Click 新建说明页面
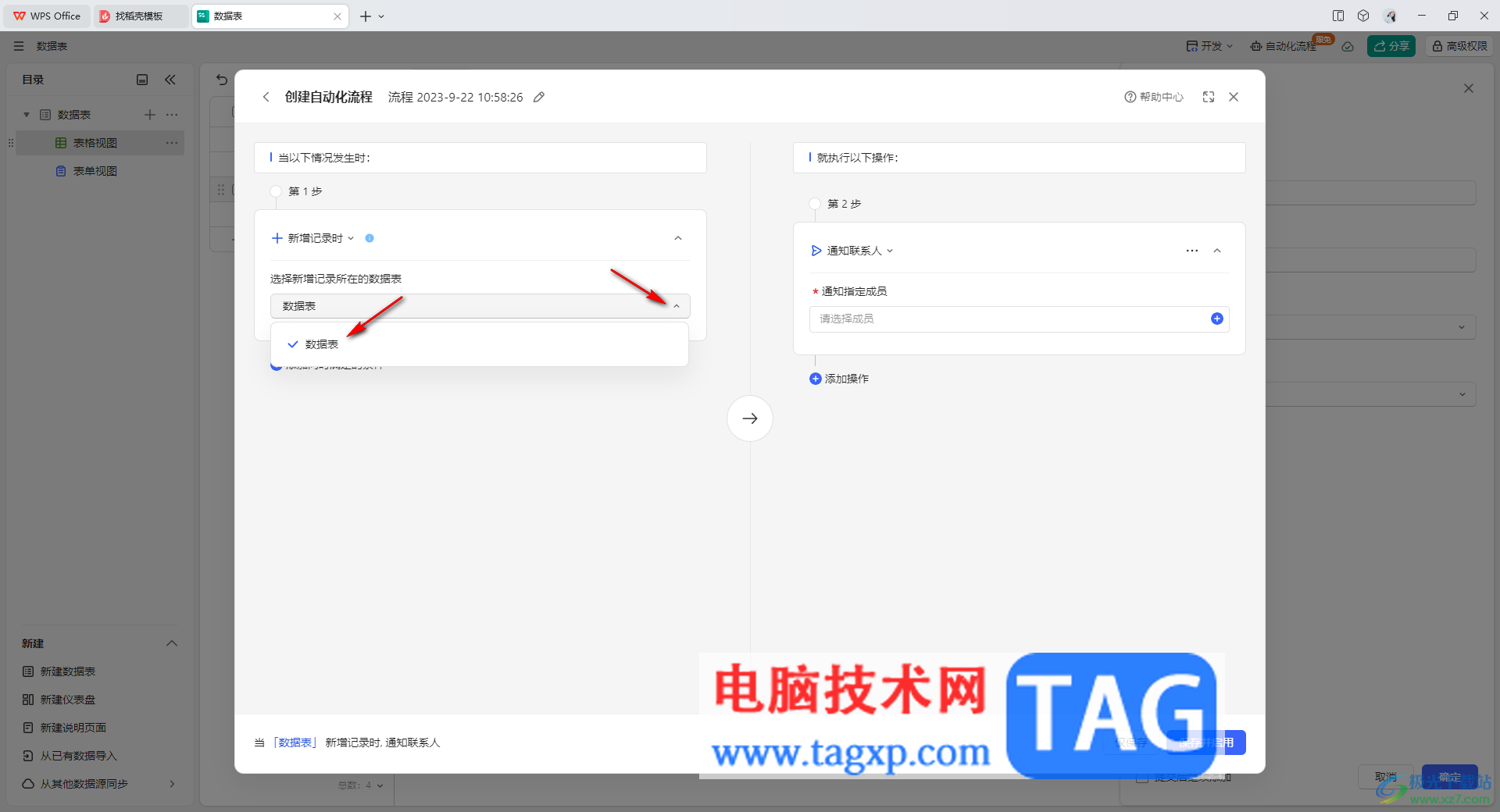1500x812 pixels. [64, 728]
